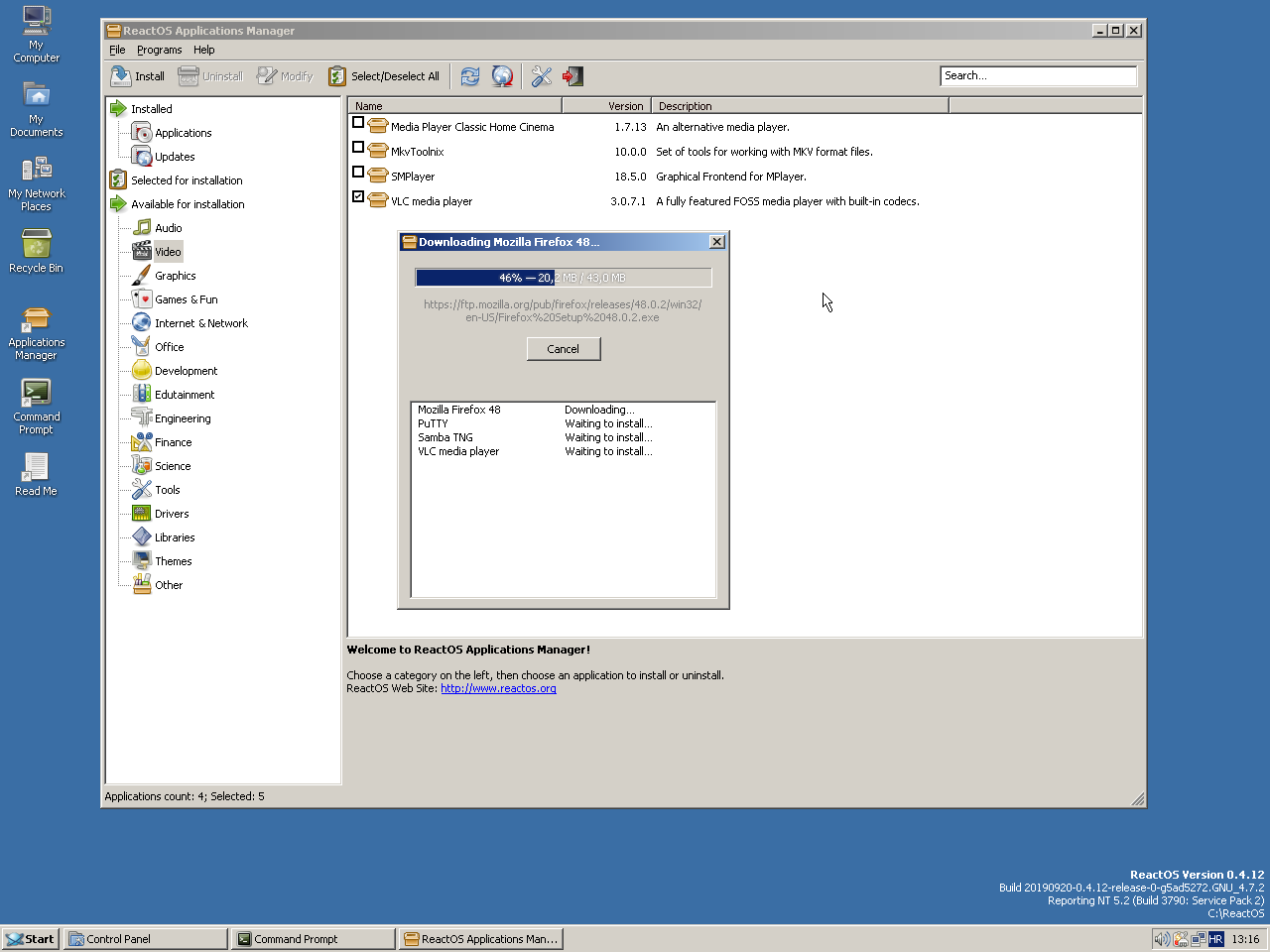Select PuTTY in download queue

pos(433,423)
